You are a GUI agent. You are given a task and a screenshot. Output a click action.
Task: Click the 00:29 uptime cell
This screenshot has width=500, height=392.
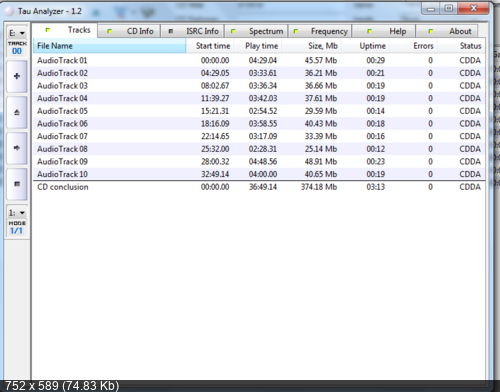[x=376, y=60]
